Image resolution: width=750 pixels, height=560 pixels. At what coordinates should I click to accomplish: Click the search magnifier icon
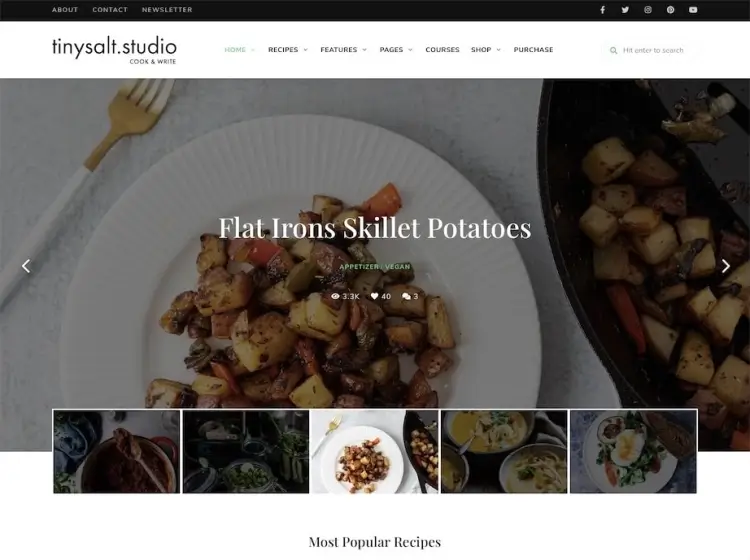click(613, 50)
